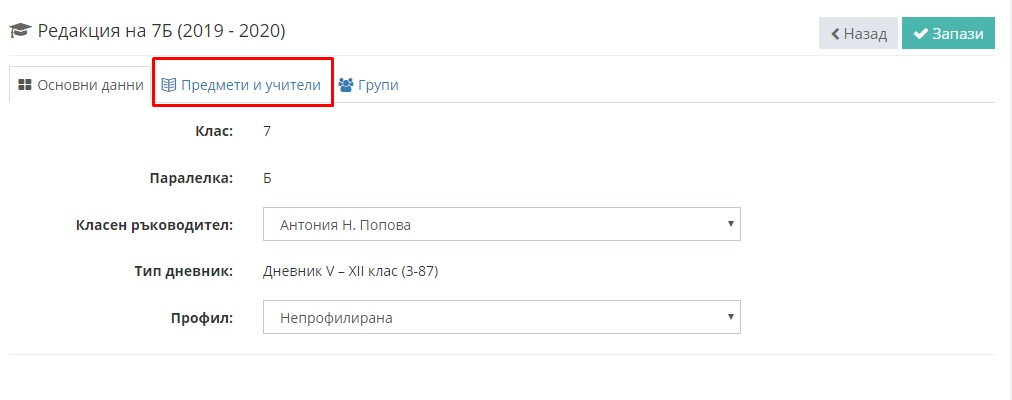Switch to the Групи tab
1012x400 pixels.
coord(369,85)
